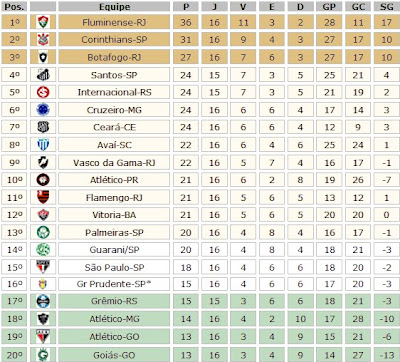Image resolution: width=400 pixels, height=362 pixels.
Task: Open the Internacional-RS red badge
Action: 43,92
